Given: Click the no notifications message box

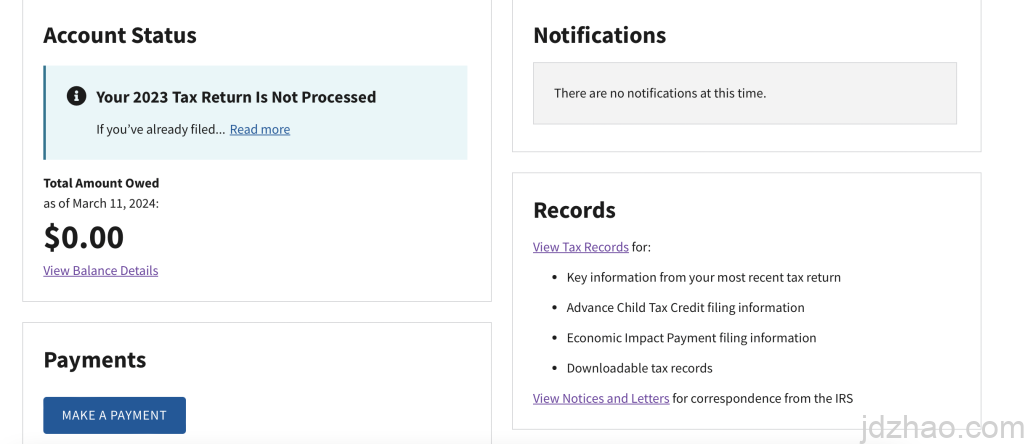Looking at the screenshot, I should (x=744, y=93).
